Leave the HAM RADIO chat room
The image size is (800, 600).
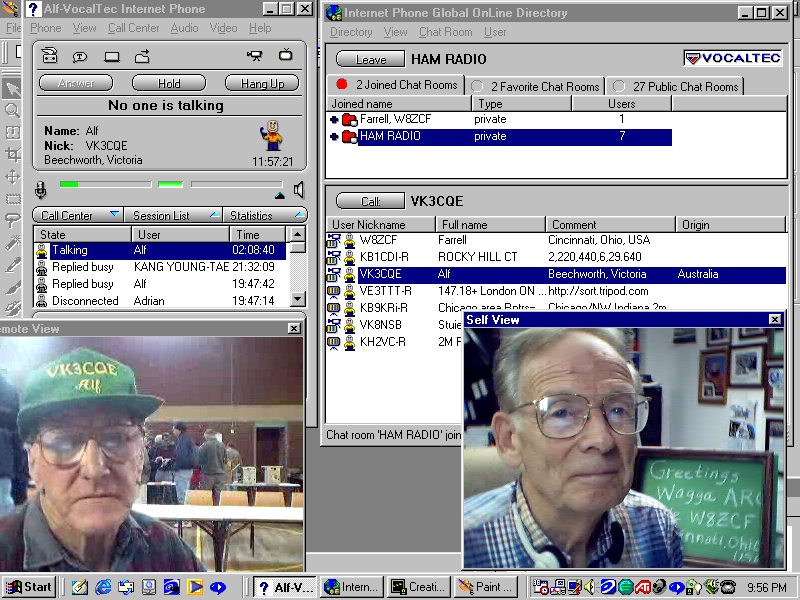pos(370,59)
